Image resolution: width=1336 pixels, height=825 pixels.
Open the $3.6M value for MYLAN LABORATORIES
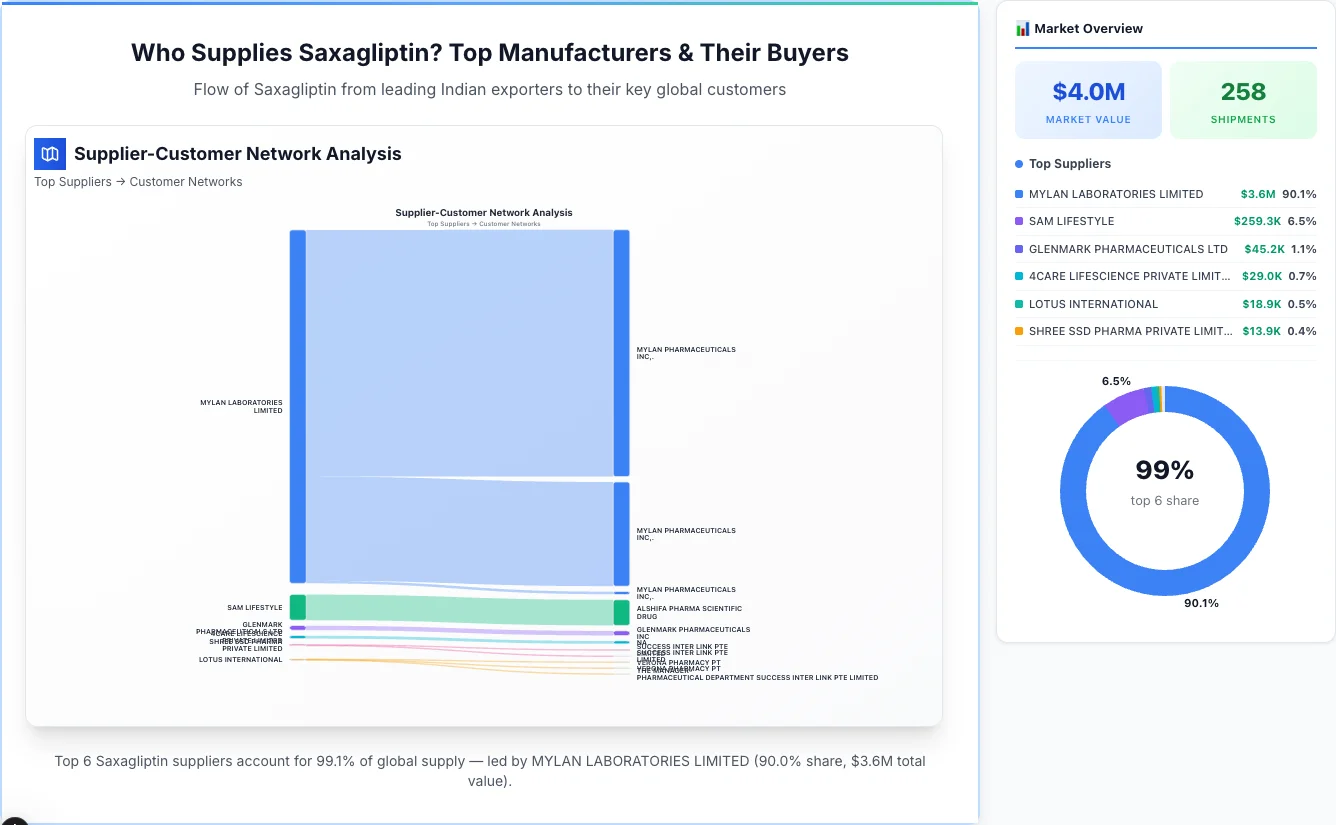coord(1257,194)
